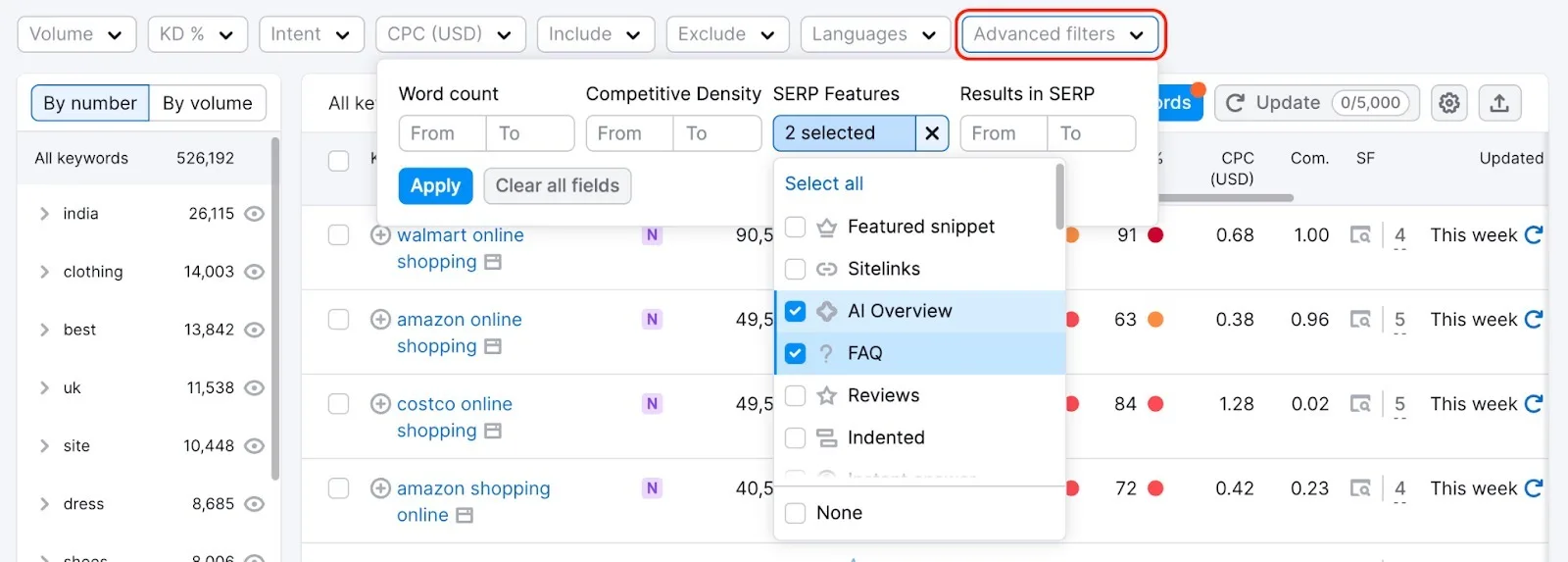Open the SERP icon next to costco online shopping
This screenshot has width=1568, height=562.
(x=493, y=431)
